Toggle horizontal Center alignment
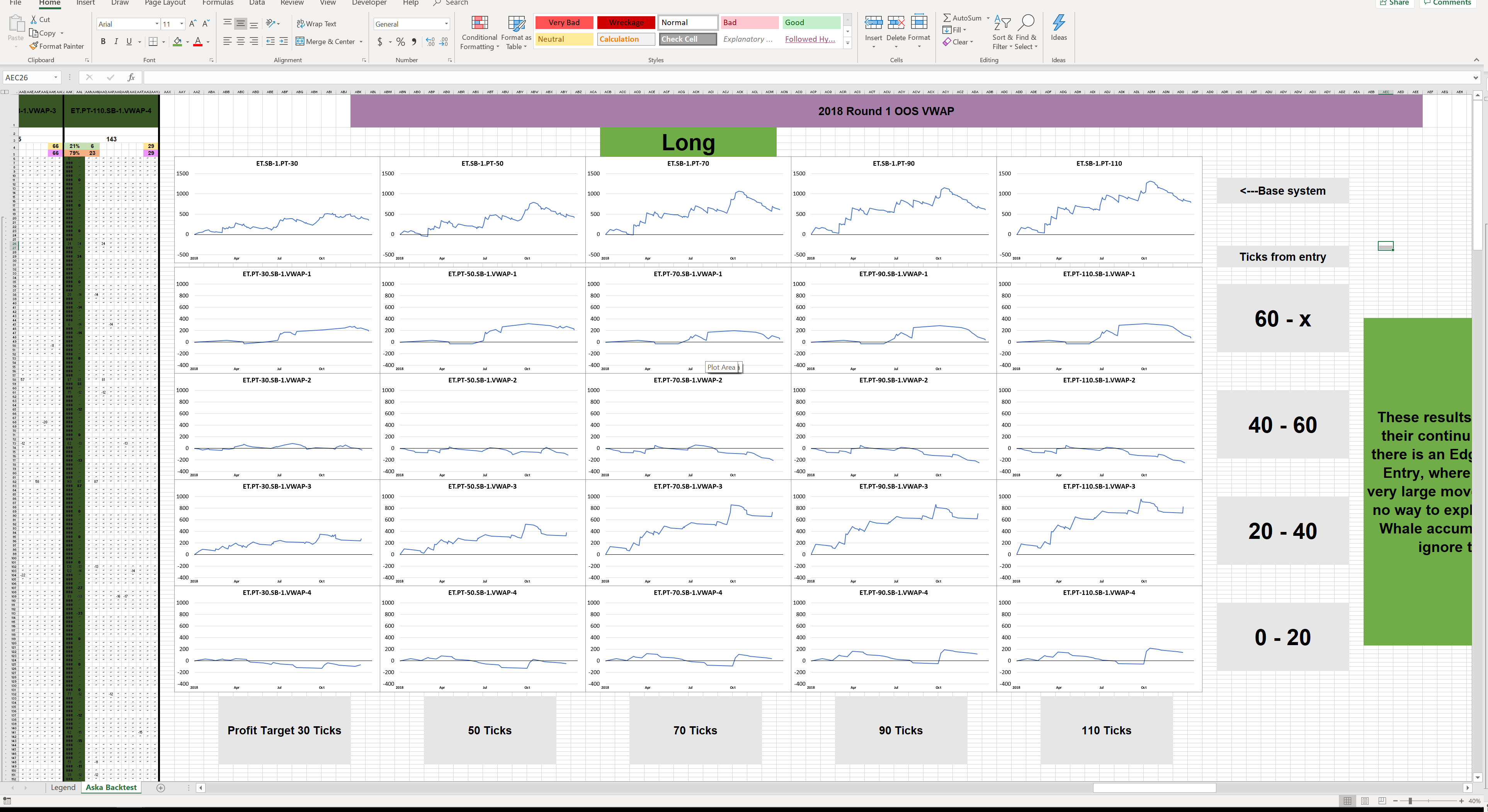The image size is (1488, 812). point(241,42)
